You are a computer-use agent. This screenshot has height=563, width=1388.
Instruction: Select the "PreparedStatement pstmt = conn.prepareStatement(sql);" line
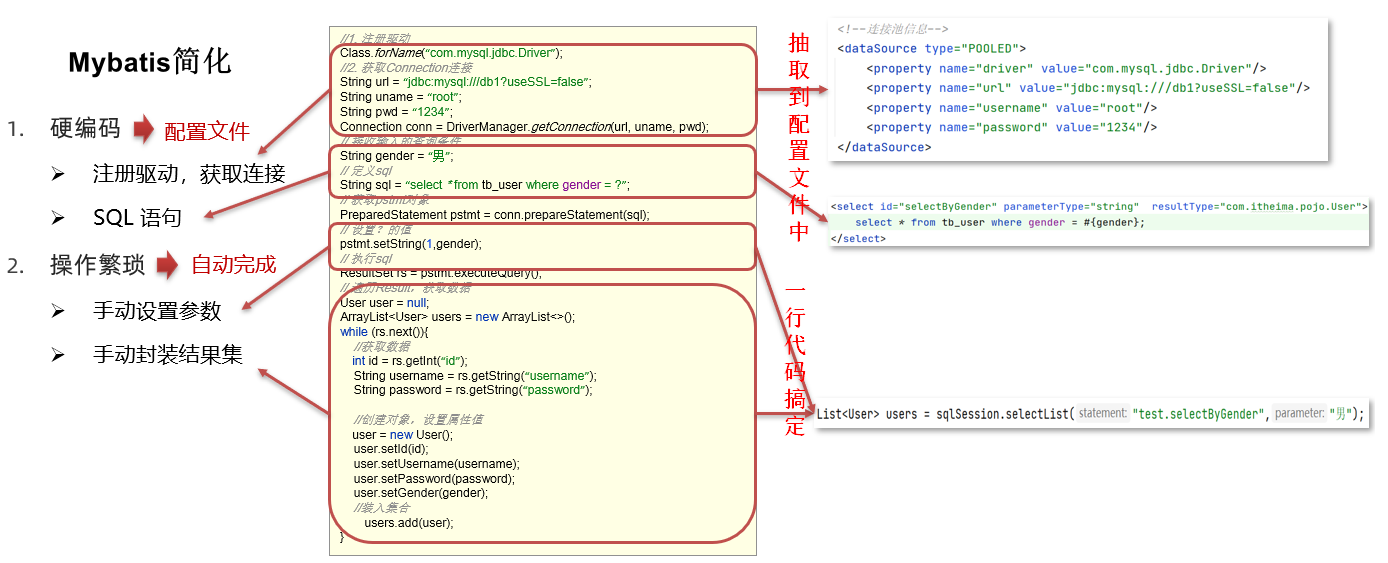[x=494, y=215]
